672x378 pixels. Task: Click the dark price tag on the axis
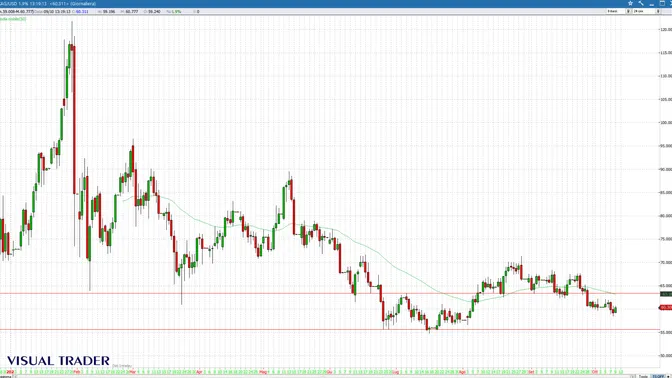coord(666,294)
